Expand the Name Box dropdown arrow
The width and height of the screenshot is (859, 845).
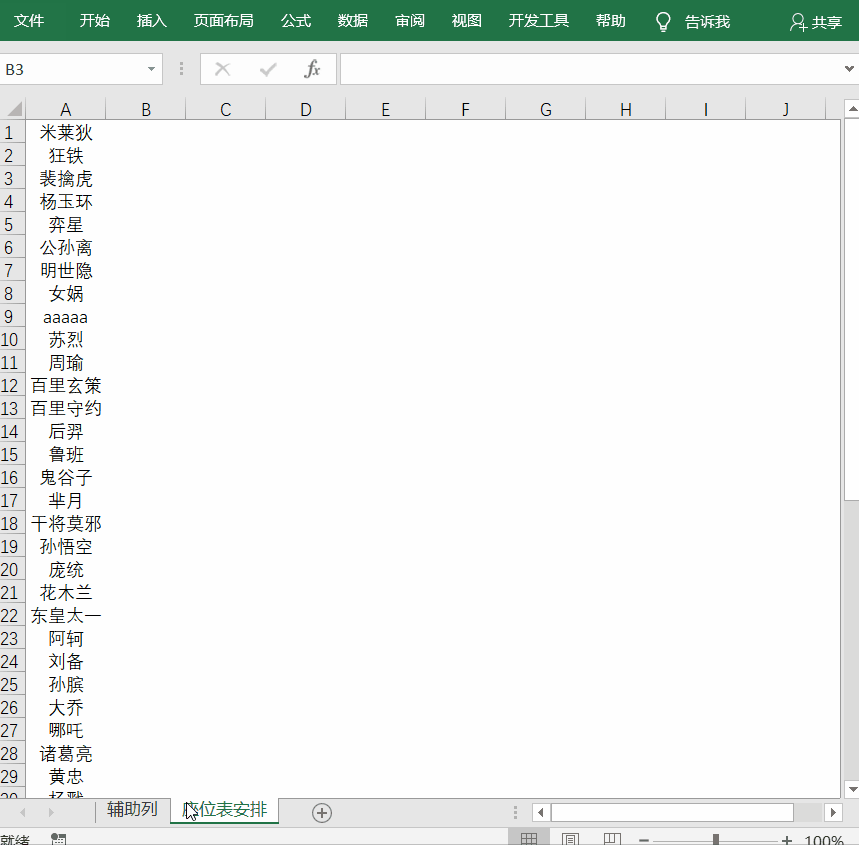pos(151,69)
